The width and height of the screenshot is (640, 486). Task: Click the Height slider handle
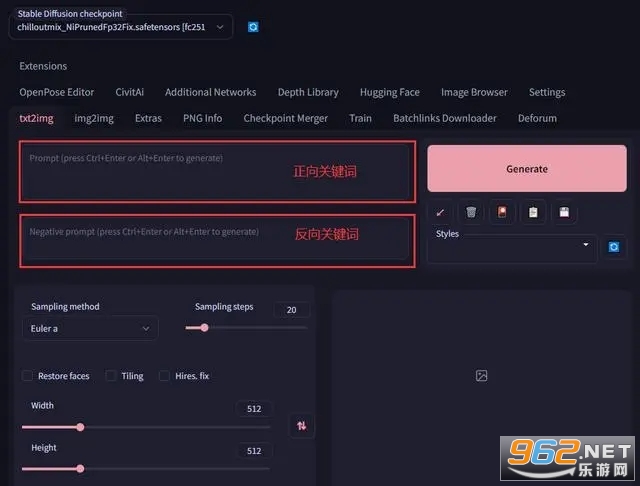point(80,468)
